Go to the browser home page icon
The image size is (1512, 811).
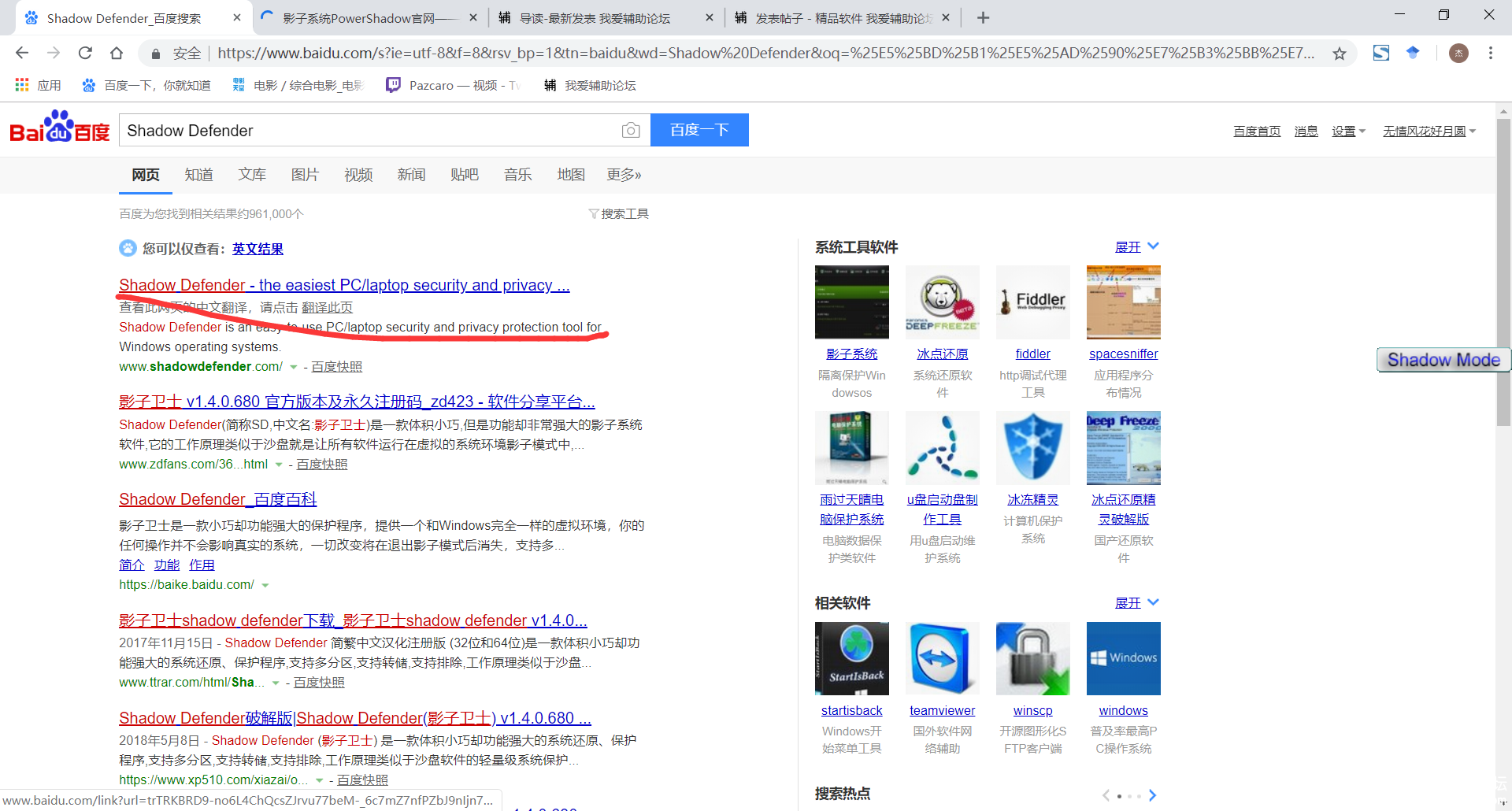click(x=117, y=54)
